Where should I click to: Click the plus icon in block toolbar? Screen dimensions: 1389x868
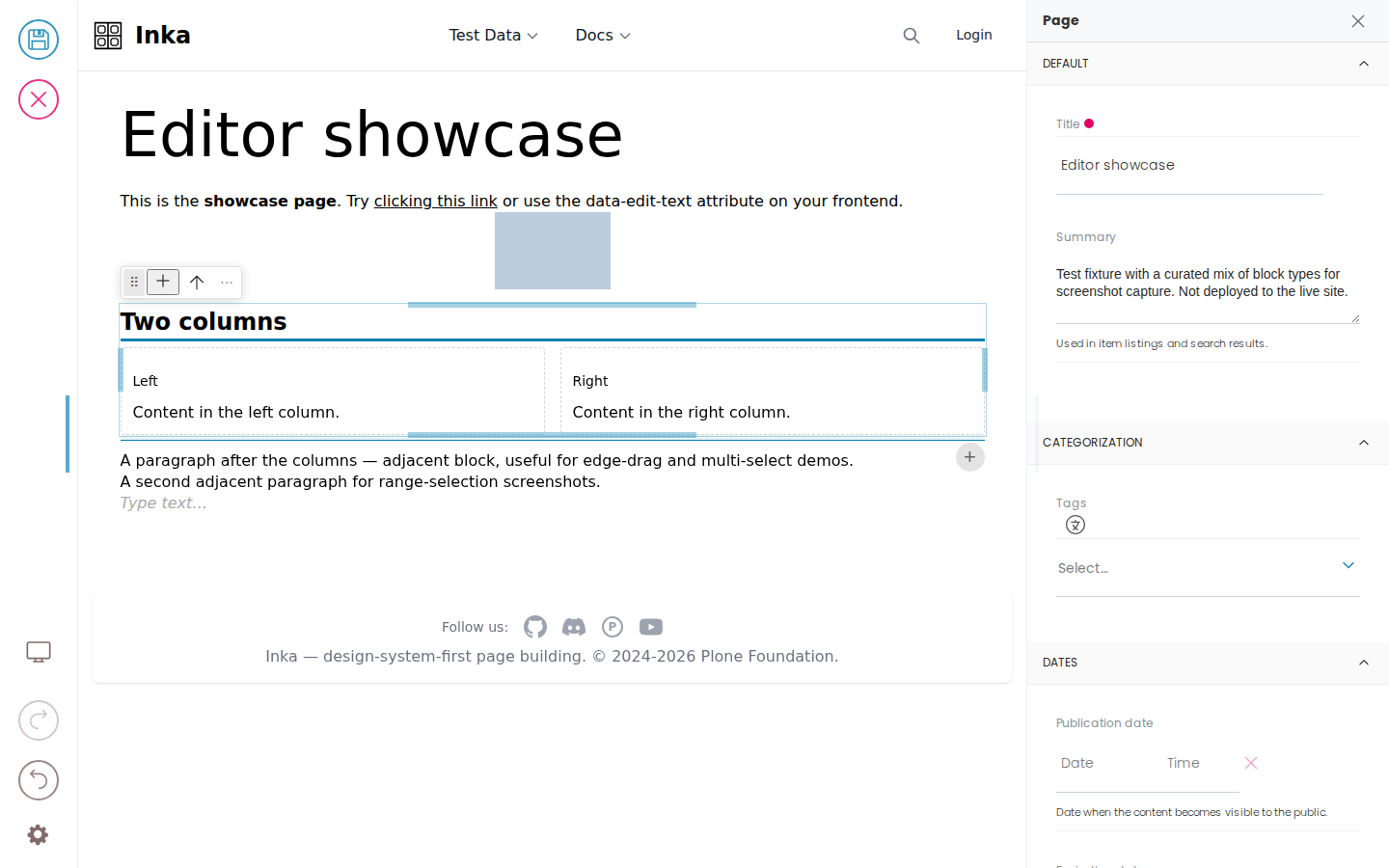(163, 282)
